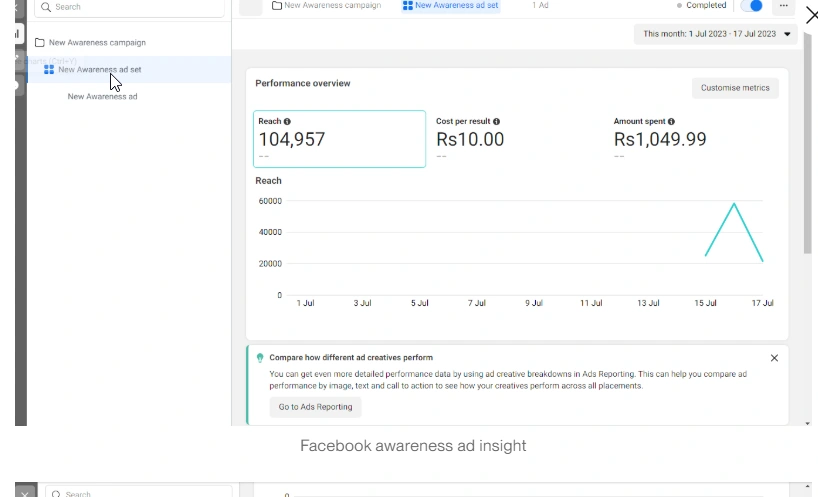
Task: Click the Customise metrics button
Action: pos(735,88)
